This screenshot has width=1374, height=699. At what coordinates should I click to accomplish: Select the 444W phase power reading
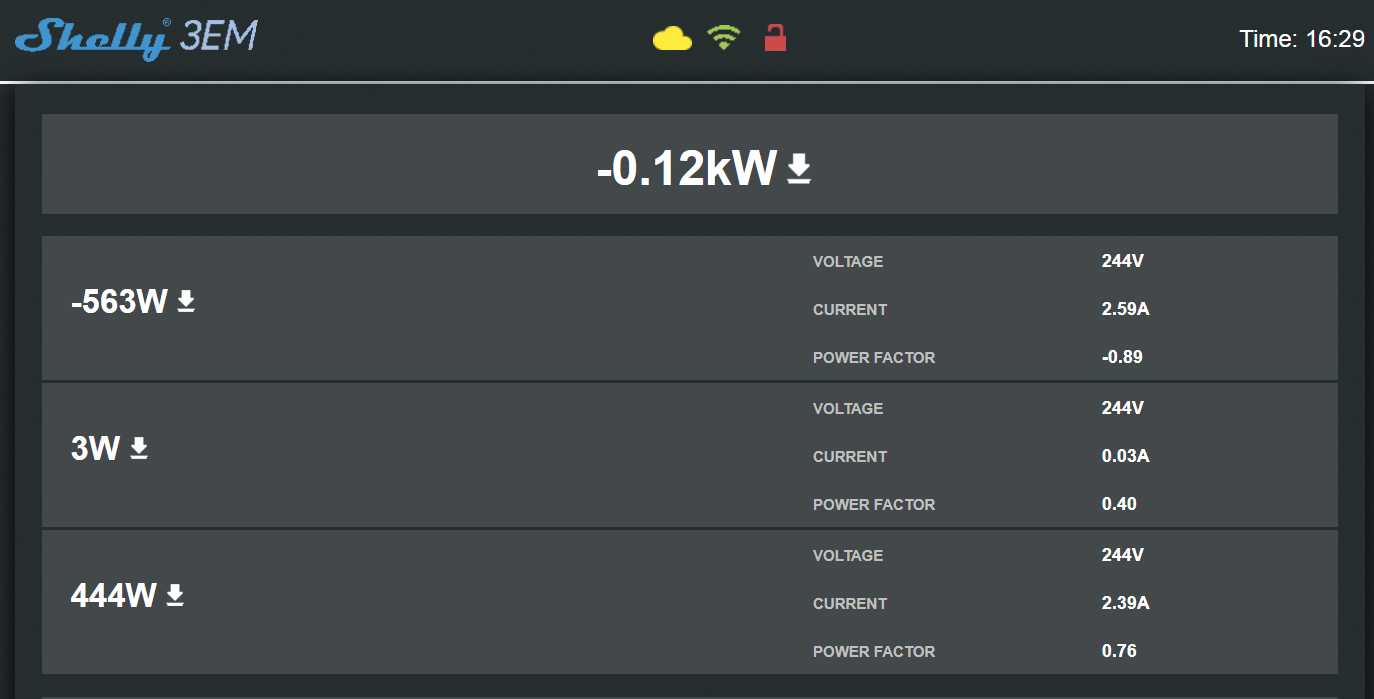pos(114,595)
